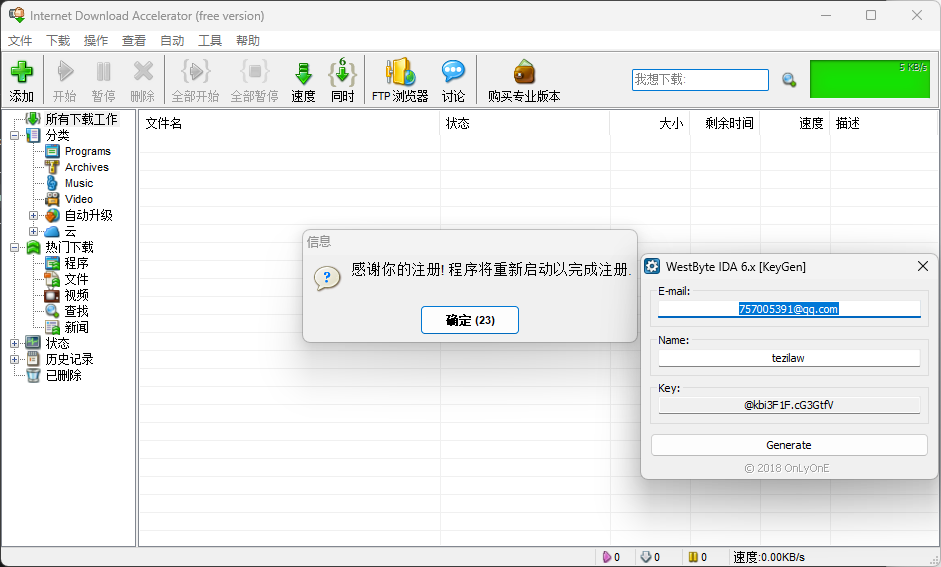Select the Music category in tree
941x567 pixels.
(79, 183)
